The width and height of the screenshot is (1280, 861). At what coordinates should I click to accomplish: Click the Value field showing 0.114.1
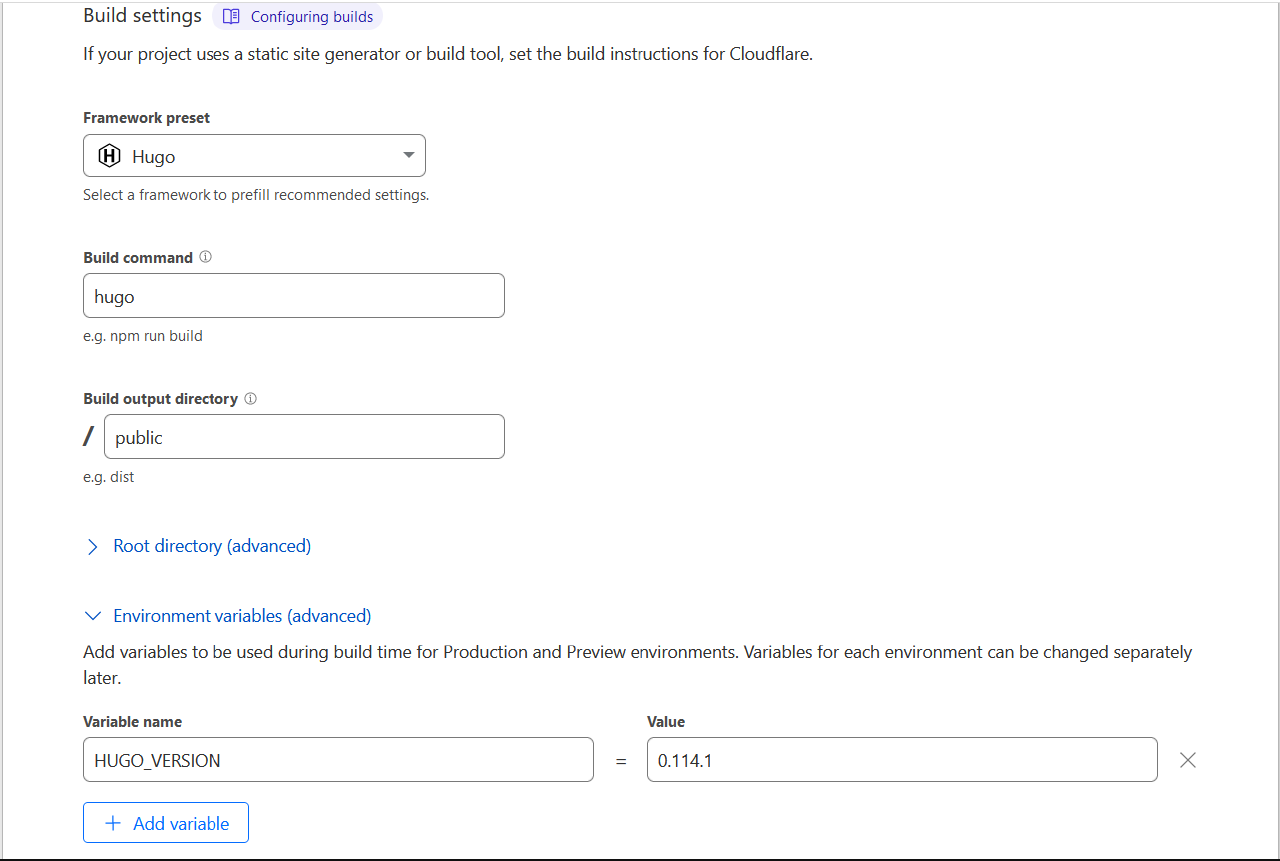click(x=902, y=760)
